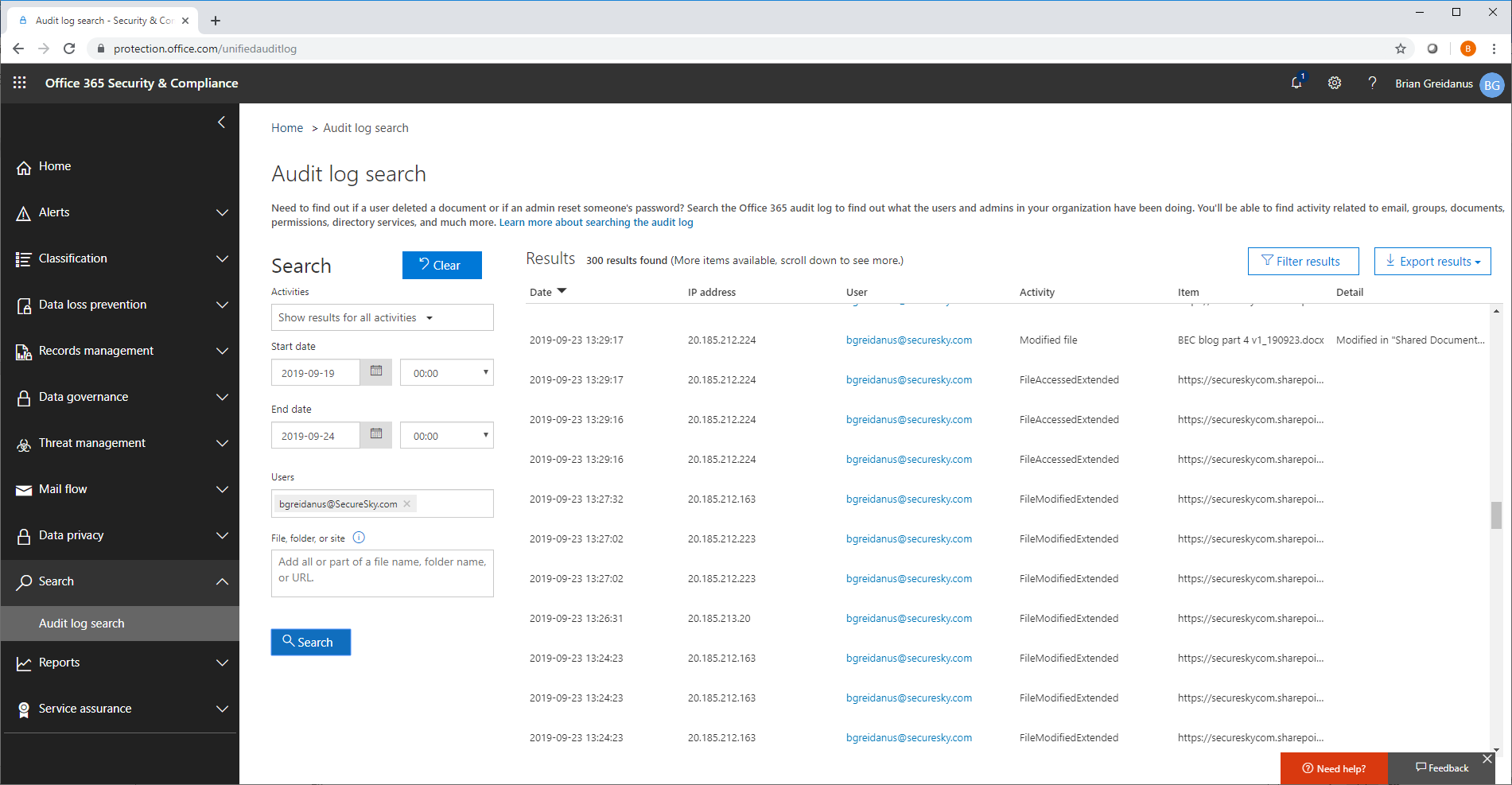This screenshot has width=1512, height=785.
Task: Open the start date calendar picker
Action: 375,371
